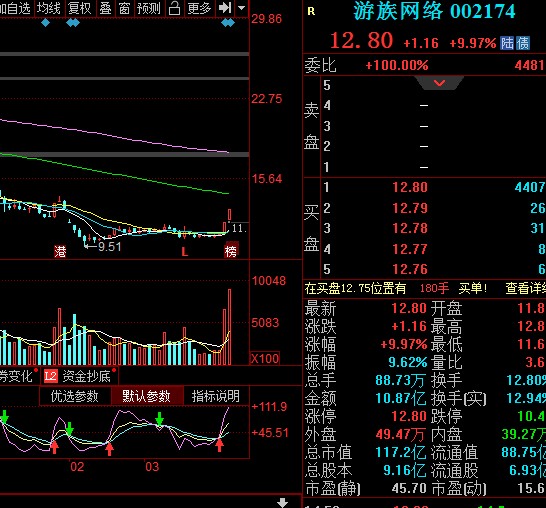Image resolution: width=546 pixels, height=508 pixels.
Task: Open the 均线 moving average option
Action: click(49, 8)
